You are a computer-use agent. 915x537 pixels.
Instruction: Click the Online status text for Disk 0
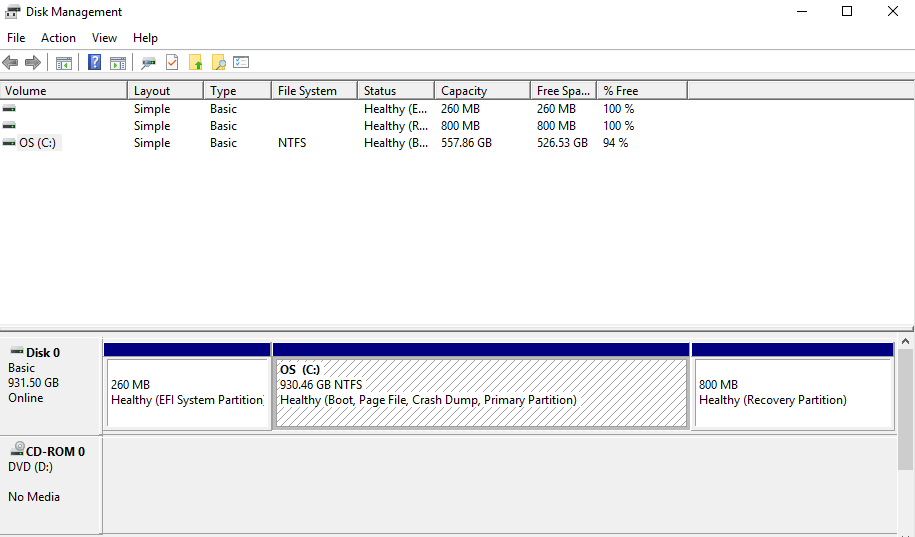(26, 398)
